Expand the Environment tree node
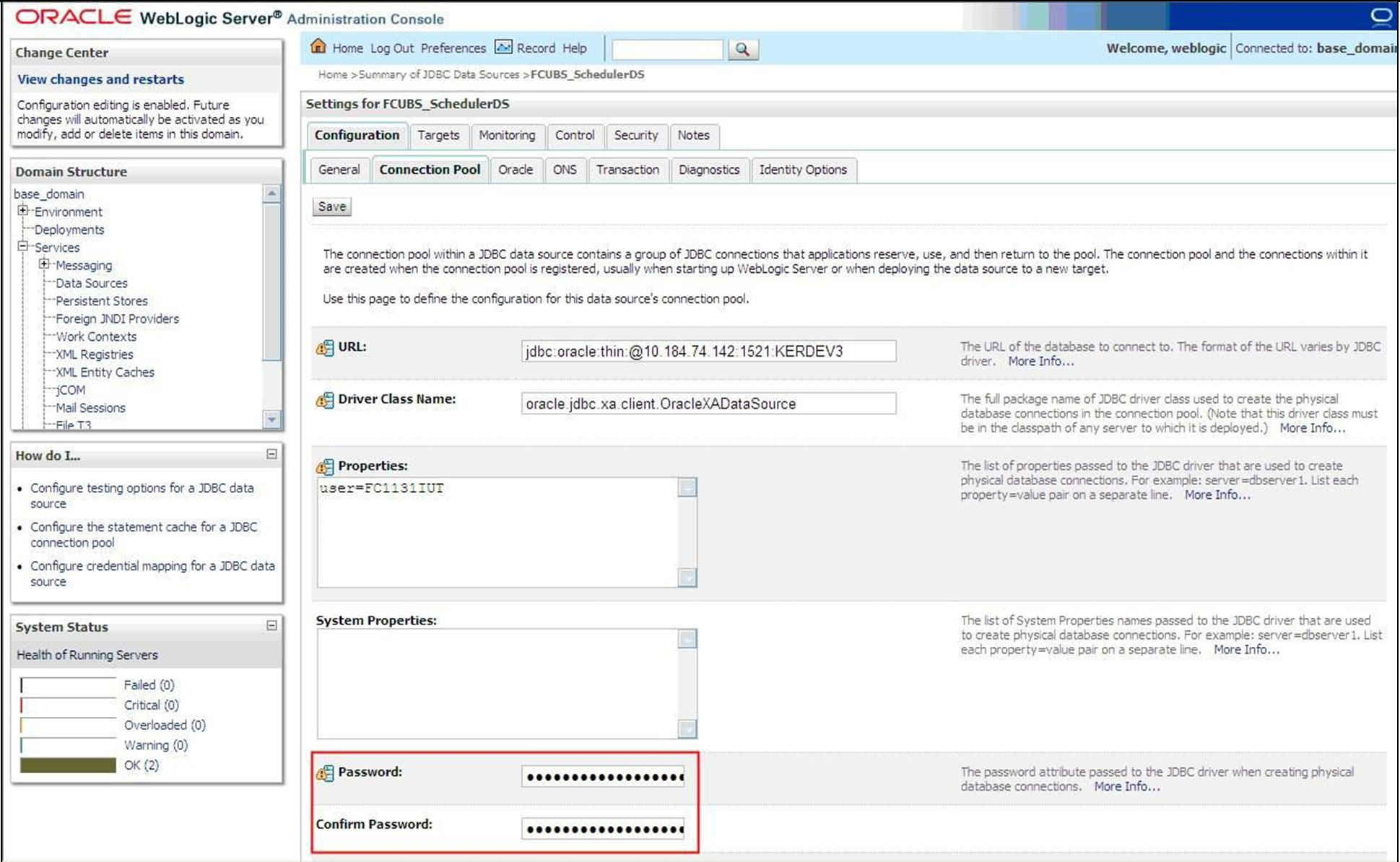This screenshot has height=862, width=1400. pyautogui.click(x=23, y=211)
